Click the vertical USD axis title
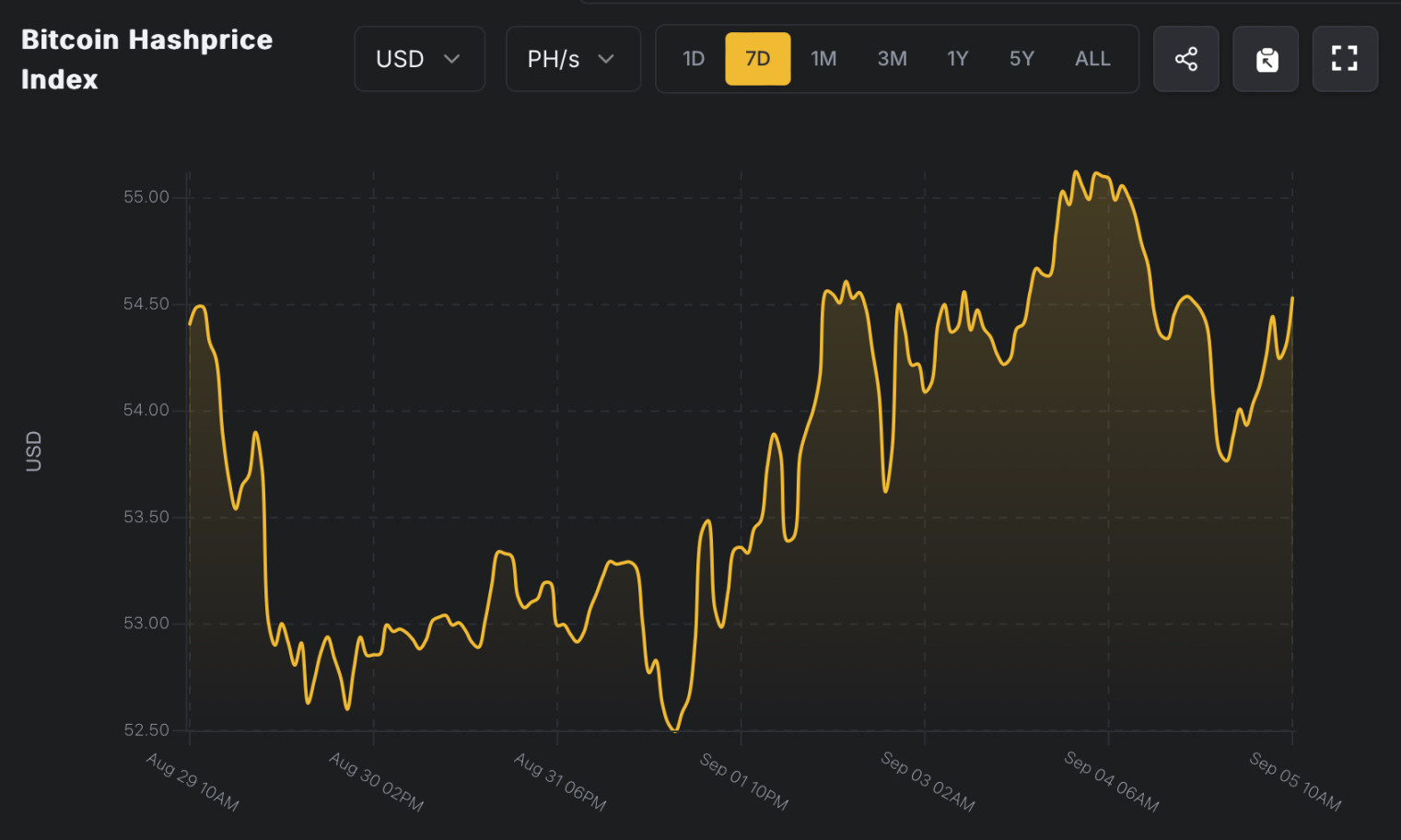1401x840 pixels. pyautogui.click(x=34, y=451)
